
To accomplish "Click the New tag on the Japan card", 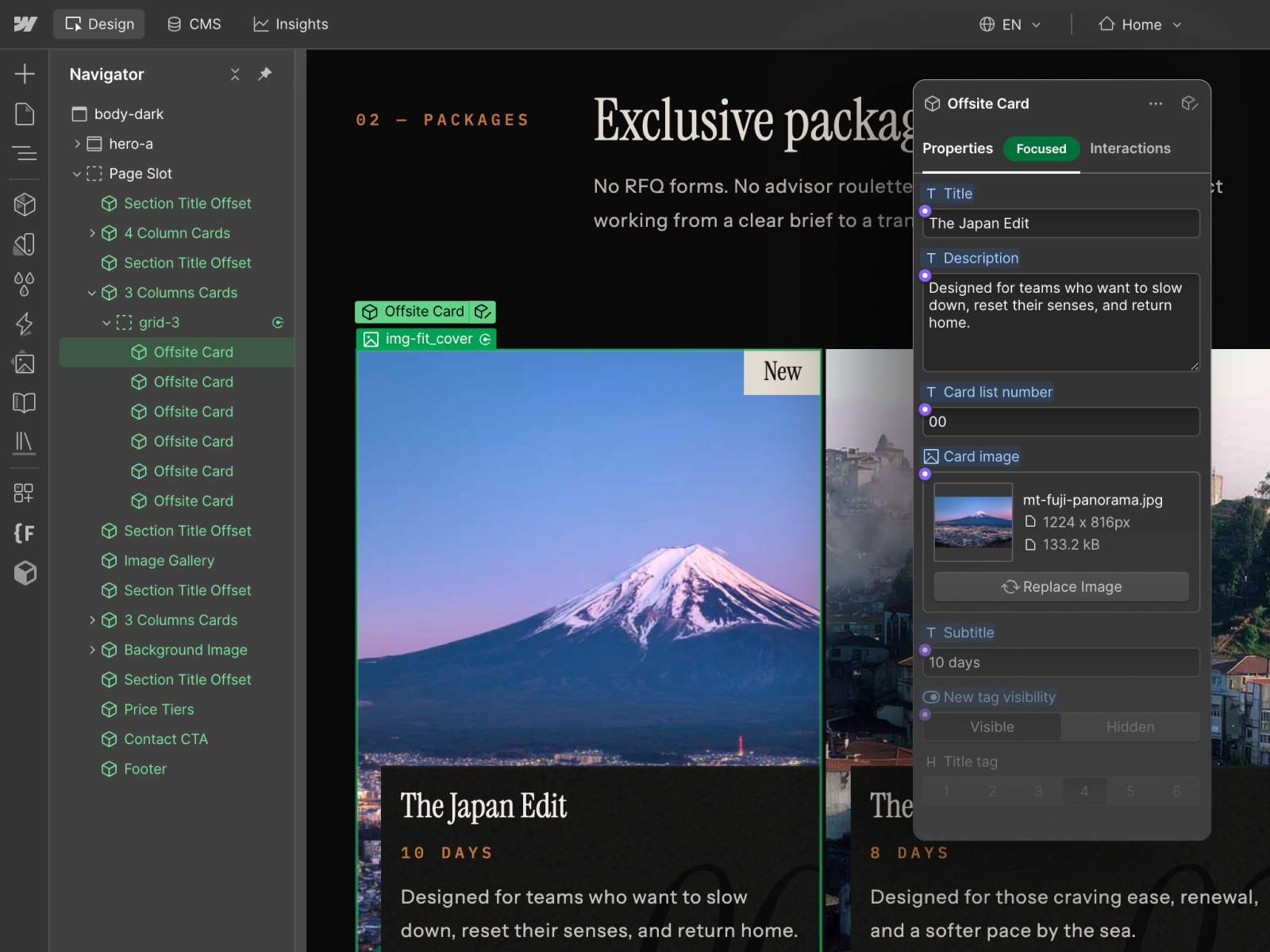I will [782, 371].
